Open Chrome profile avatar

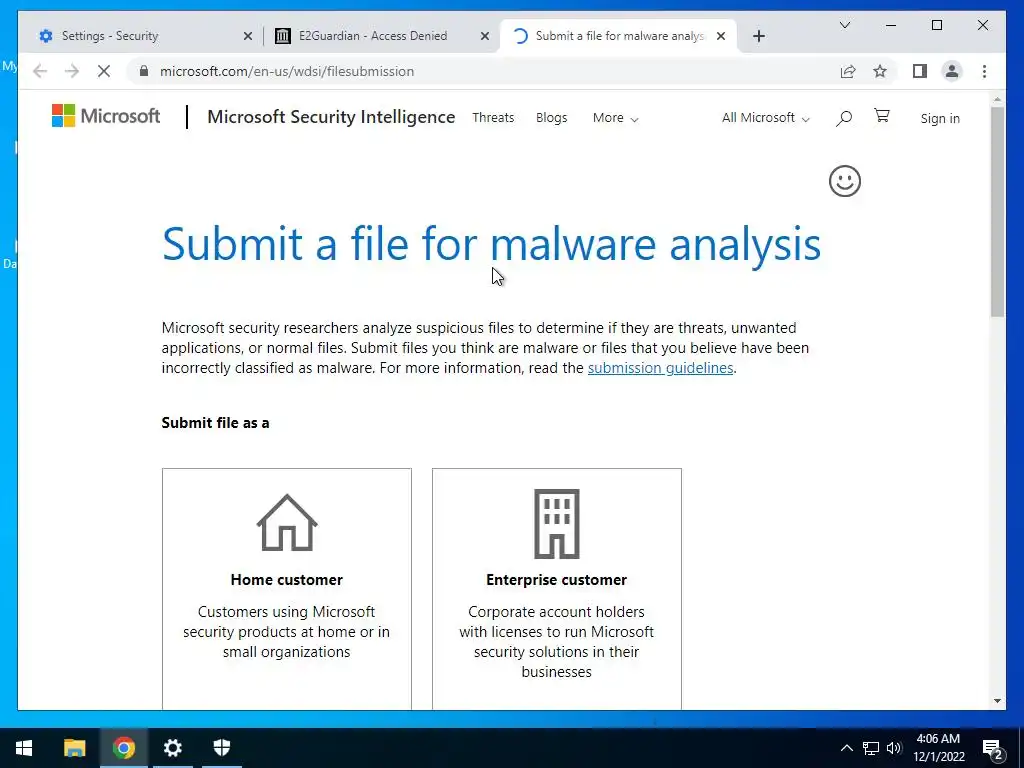point(952,71)
